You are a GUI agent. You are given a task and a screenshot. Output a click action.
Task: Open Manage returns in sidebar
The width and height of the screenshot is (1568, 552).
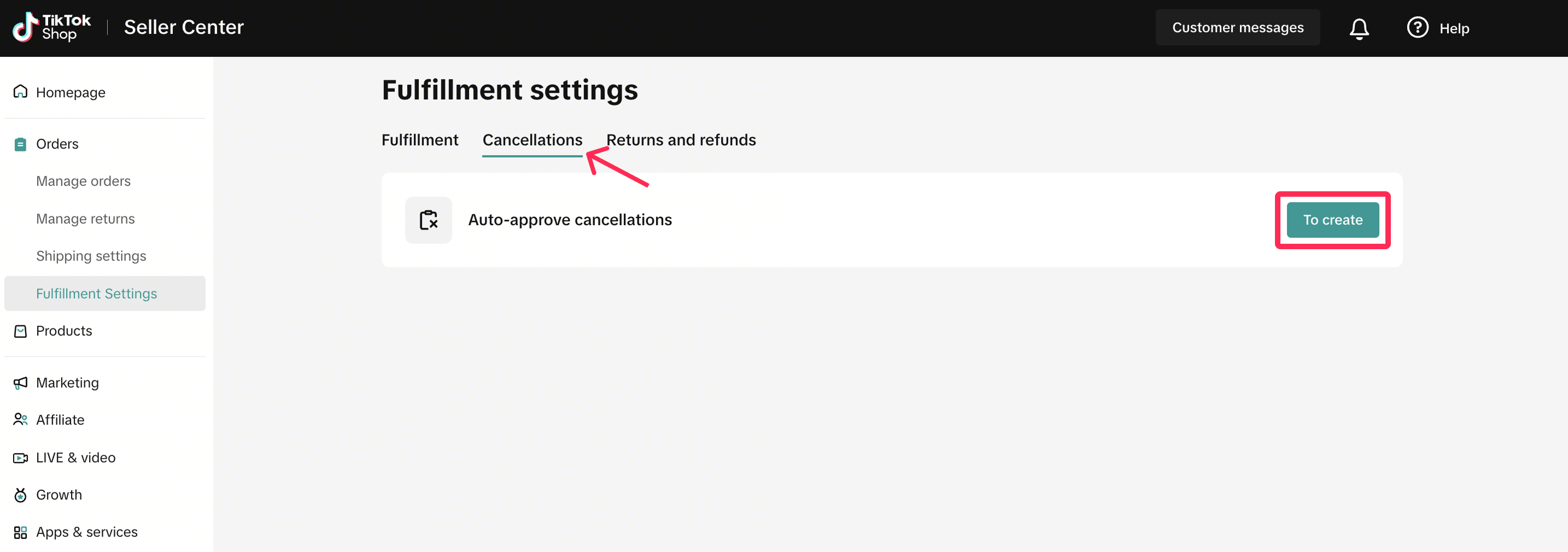tap(85, 219)
